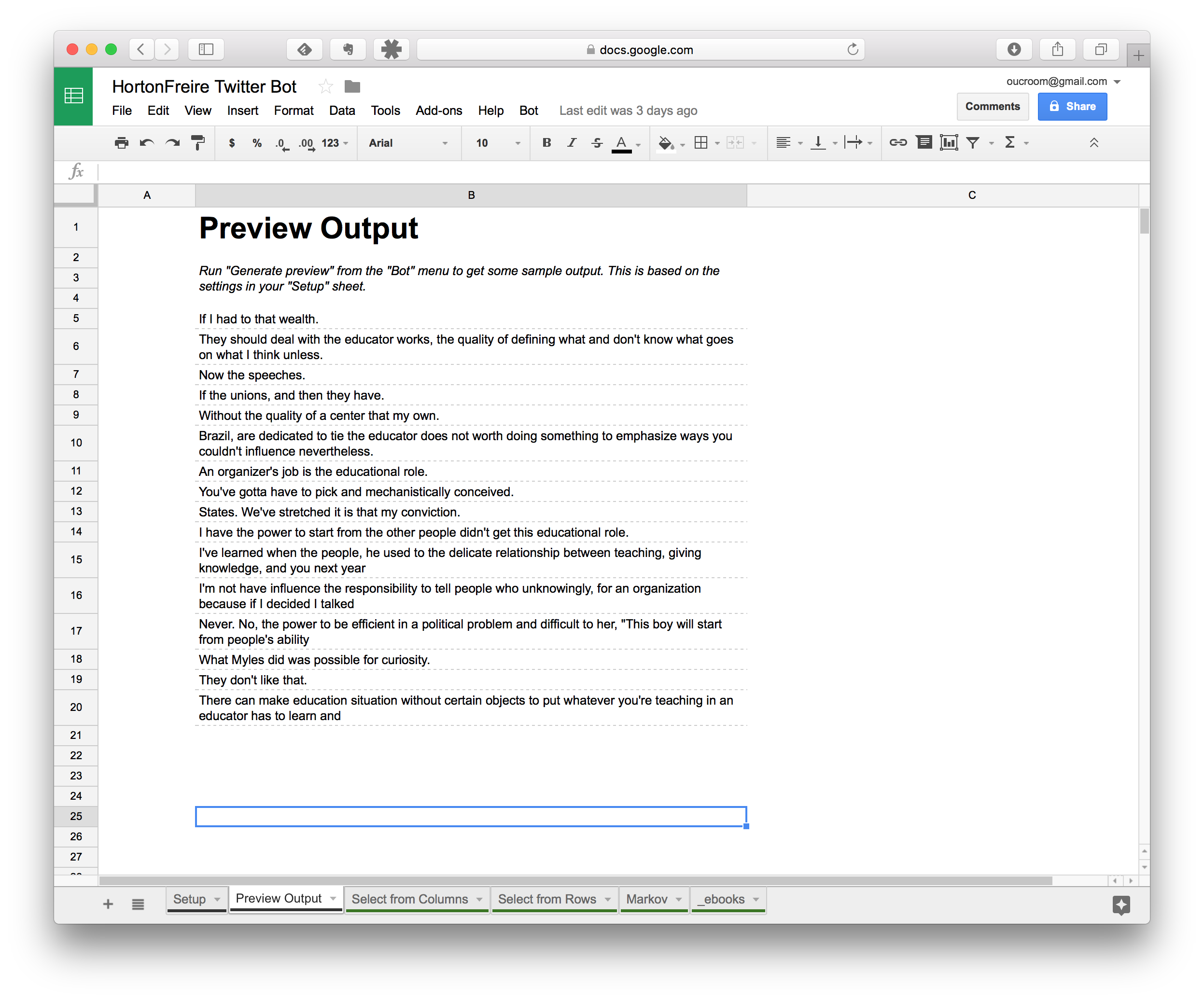Toggle strikethrough formatting
The width and height of the screenshot is (1204, 1001).
597,143
